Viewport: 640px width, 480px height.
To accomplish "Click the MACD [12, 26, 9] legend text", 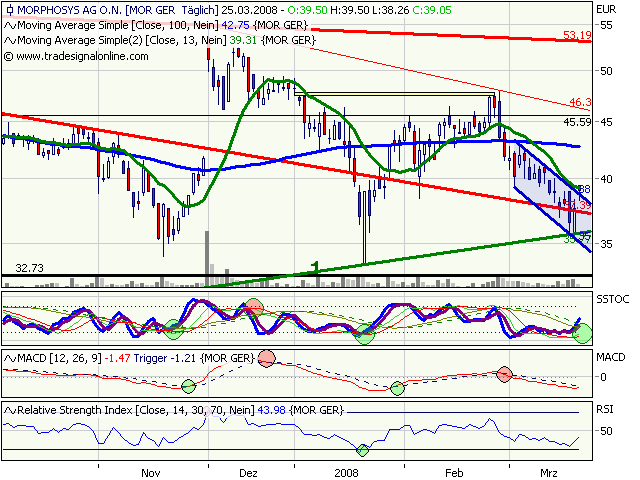I will click(60, 358).
